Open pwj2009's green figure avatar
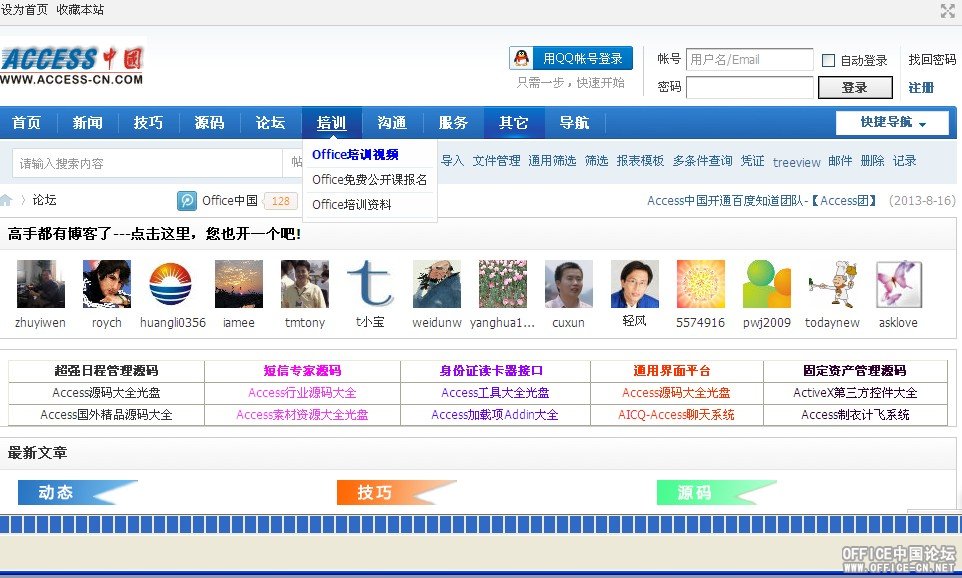This screenshot has width=962, height=578. pos(767,283)
